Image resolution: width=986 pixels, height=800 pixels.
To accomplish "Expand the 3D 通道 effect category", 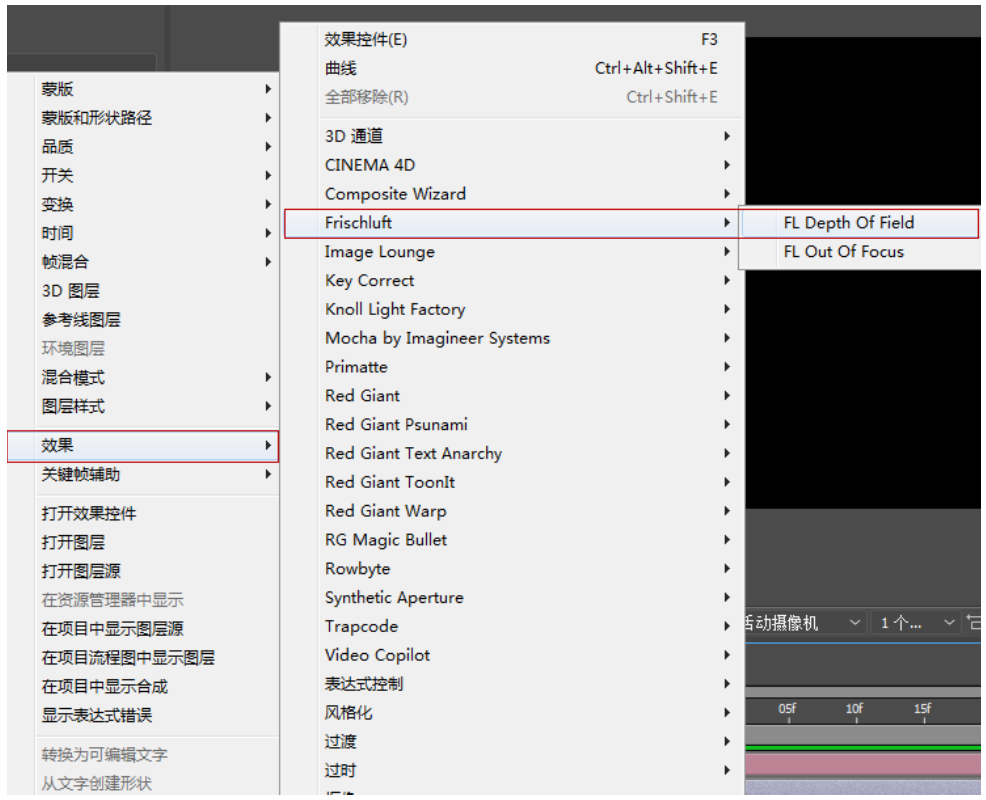I will coord(512,136).
